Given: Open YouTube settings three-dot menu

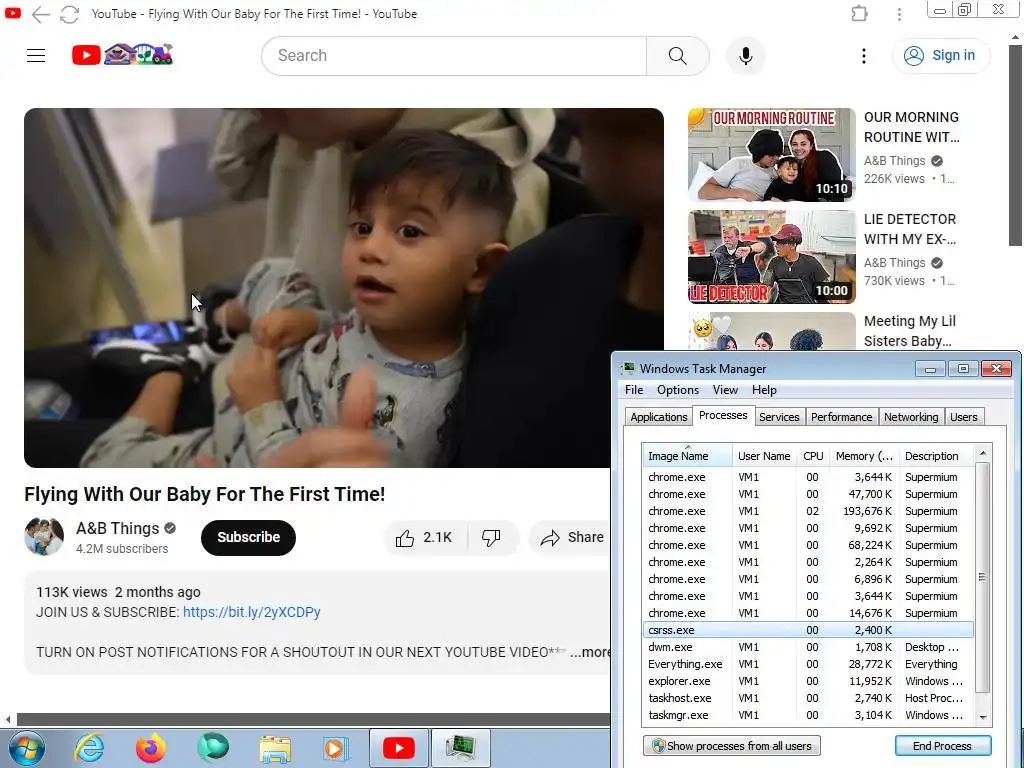Looking at the screenshot, I should (863, 56).
